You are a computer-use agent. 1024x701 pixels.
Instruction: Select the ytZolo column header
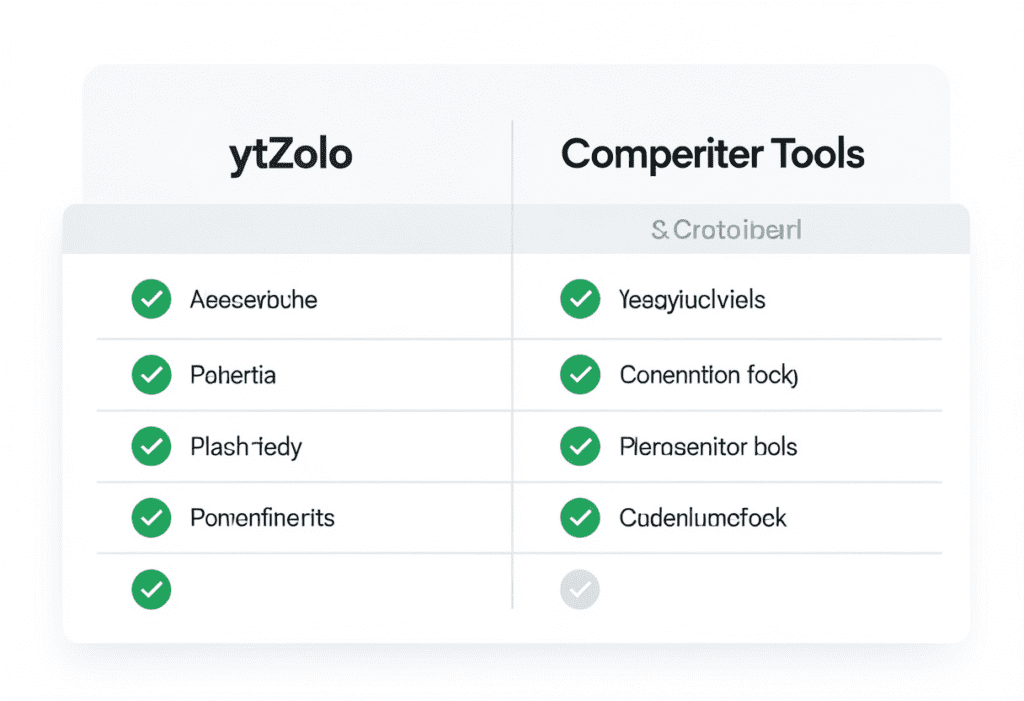pos(291,155)
